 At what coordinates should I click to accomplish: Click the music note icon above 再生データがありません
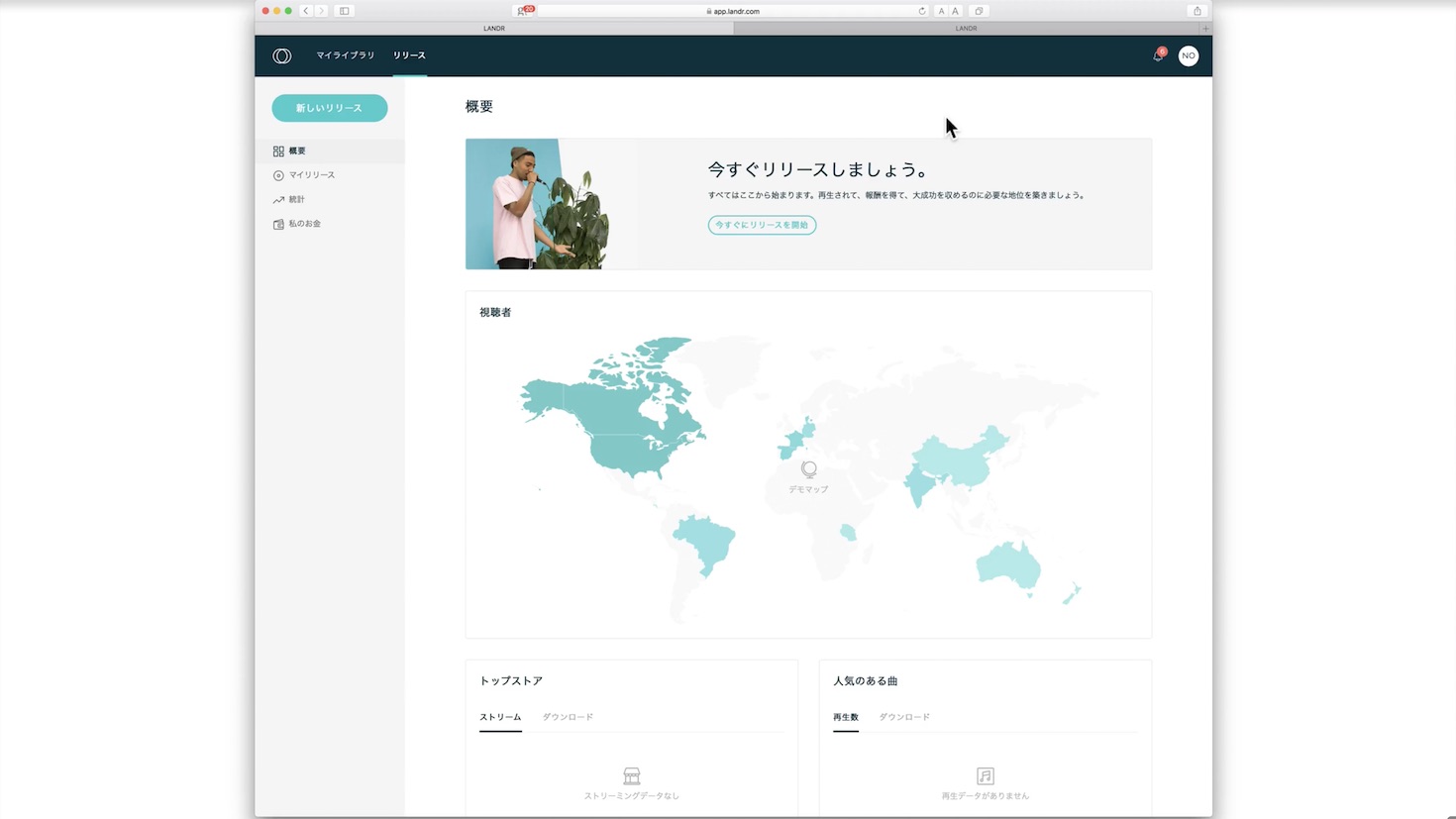(986, 775)
